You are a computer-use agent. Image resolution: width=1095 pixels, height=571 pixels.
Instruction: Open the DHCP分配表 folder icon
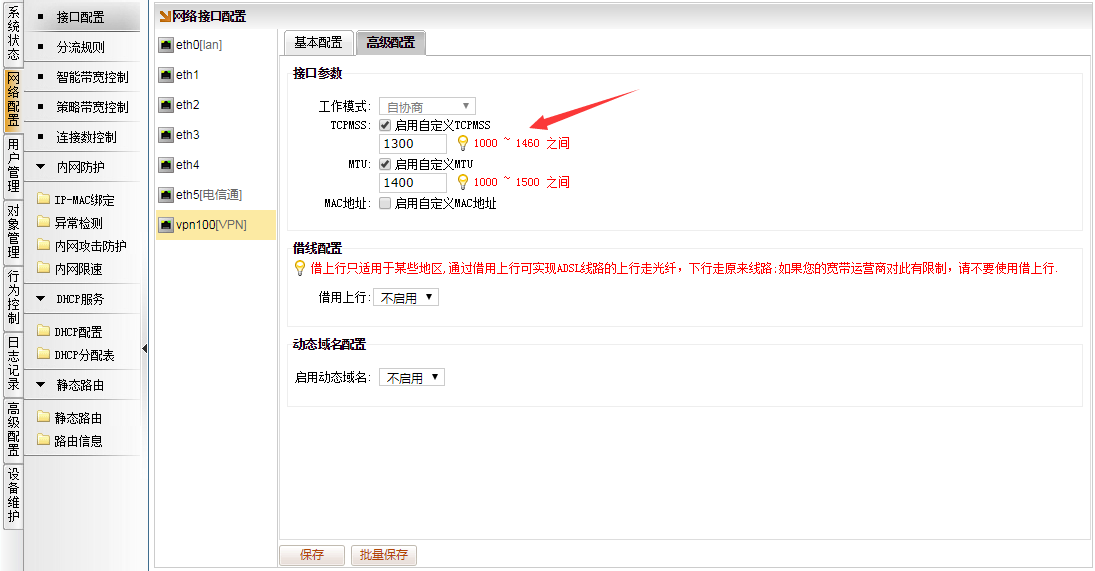click(x=43, y=354)
